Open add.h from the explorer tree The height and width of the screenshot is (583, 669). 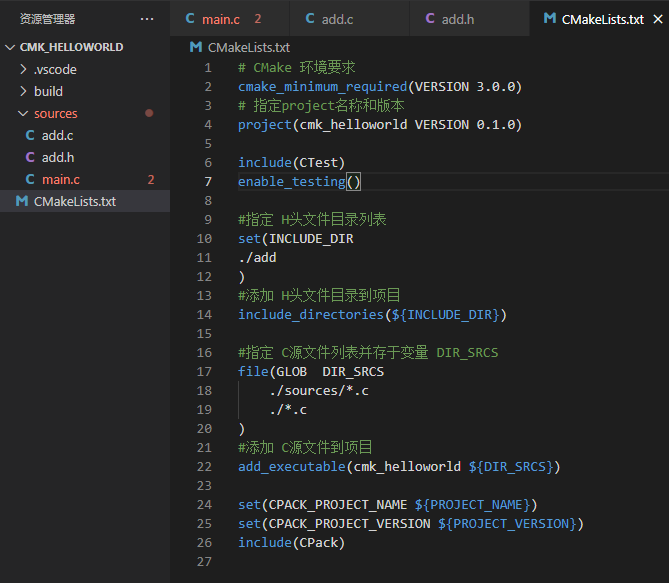(x=57, y=157)
